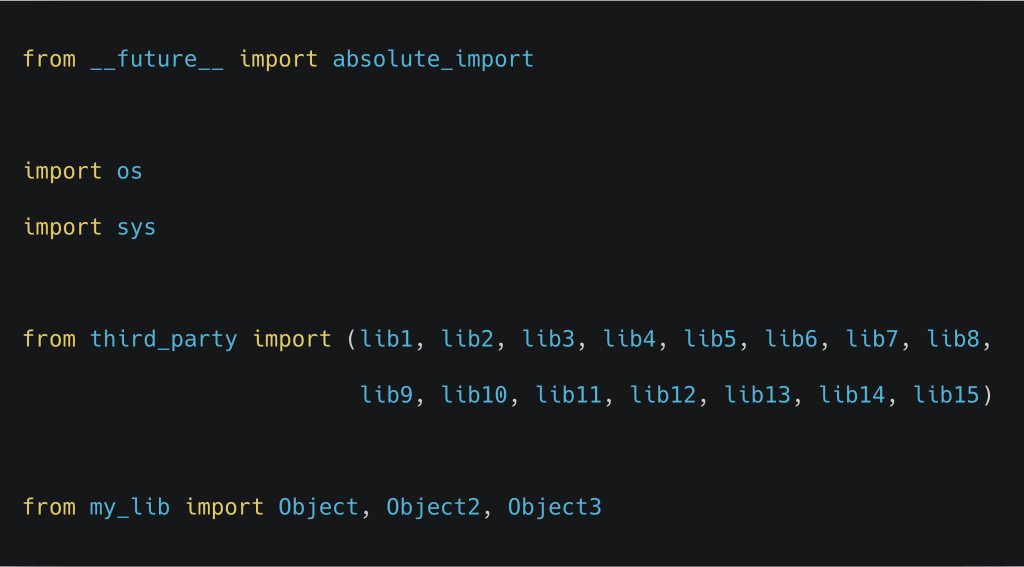Click the absolute_import identifier
The width and height of the screenshot is (1024, 567).
coord(433,59)
